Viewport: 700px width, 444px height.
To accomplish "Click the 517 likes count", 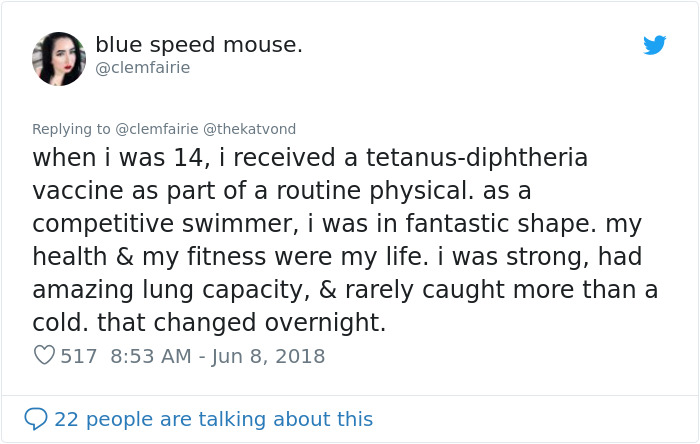I will click(x=79, y=355).
